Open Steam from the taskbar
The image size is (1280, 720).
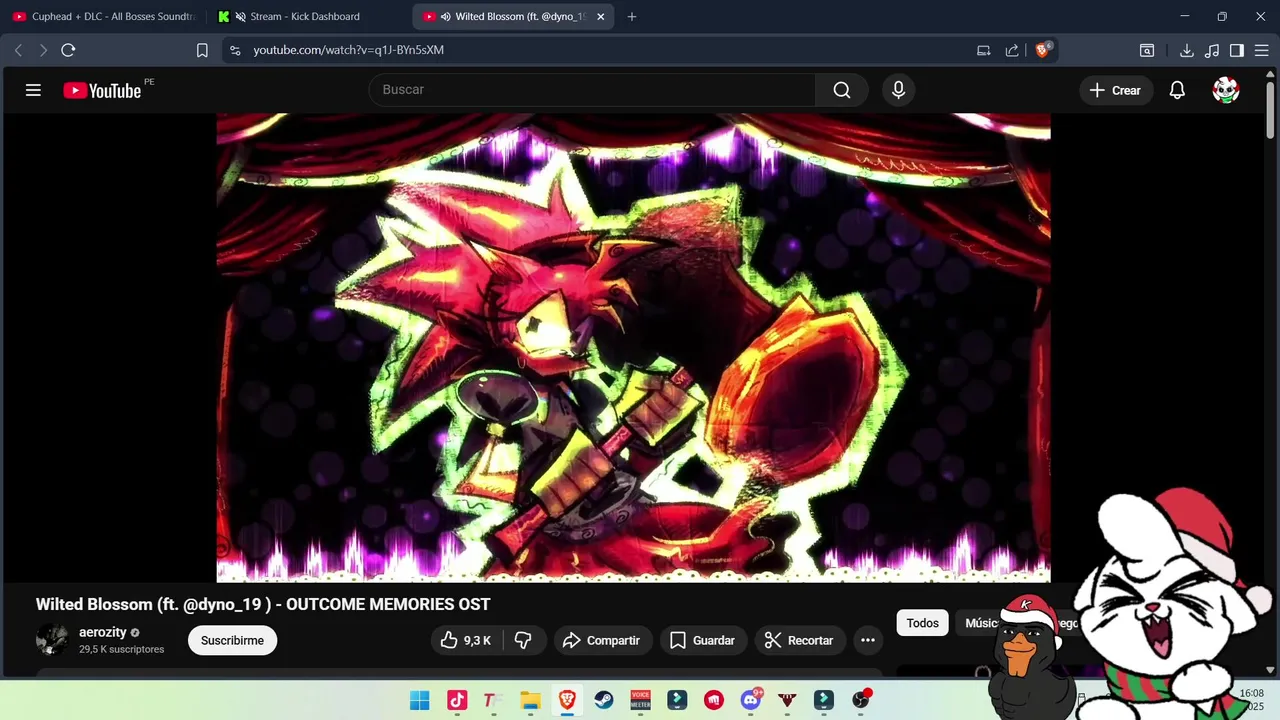click(604, 700)
